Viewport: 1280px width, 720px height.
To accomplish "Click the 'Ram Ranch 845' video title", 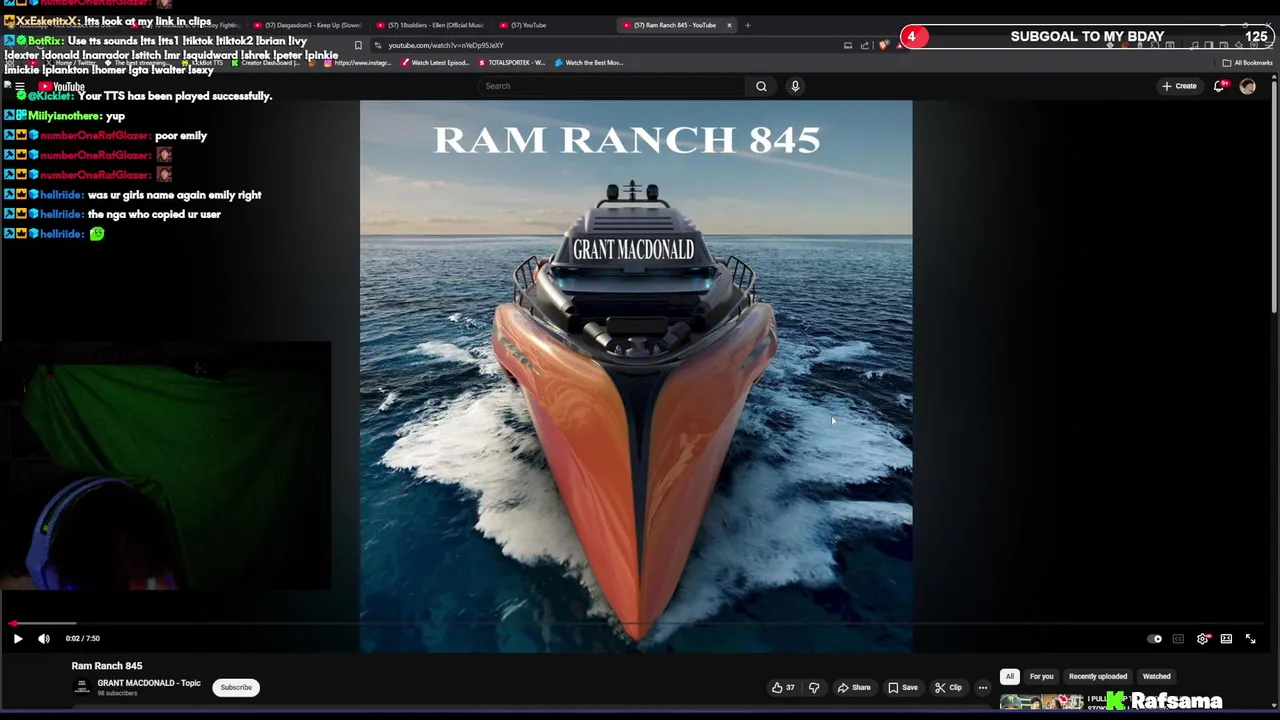I will [107, 666].
